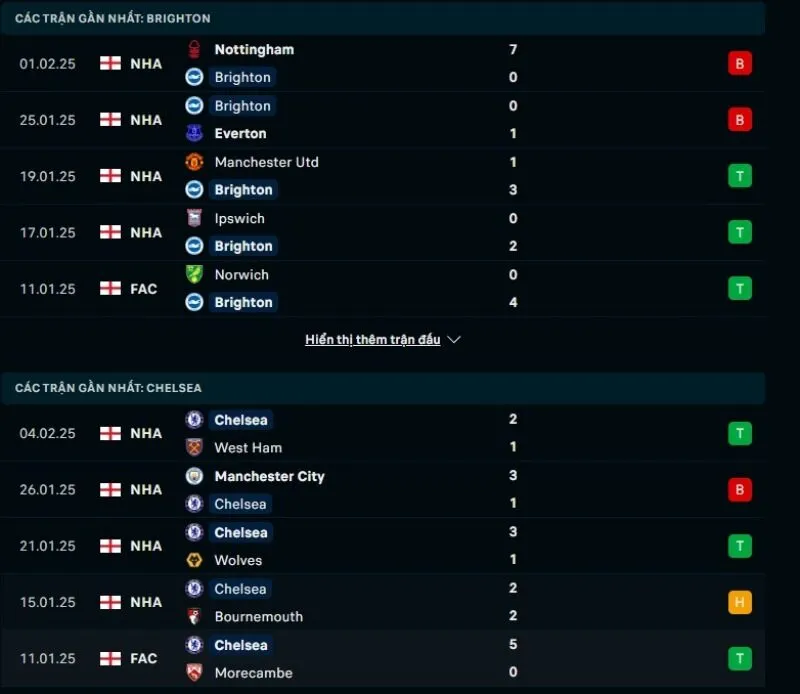Screen dimensions: 800x694
Task: Toggle the green T badge on the 04.02.25 row
Action: pyautogui.click(x=739, y=433)
